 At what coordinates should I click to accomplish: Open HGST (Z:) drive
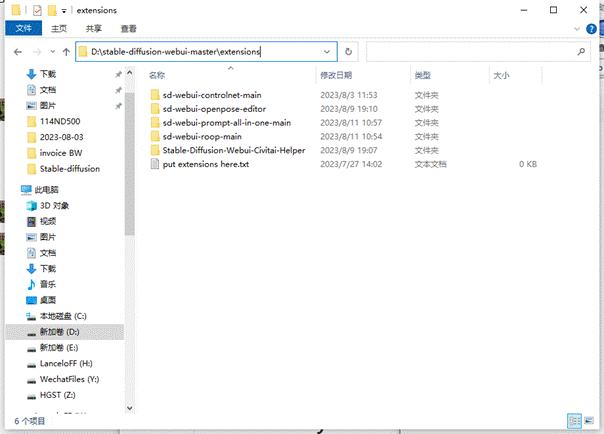[57, 395]
